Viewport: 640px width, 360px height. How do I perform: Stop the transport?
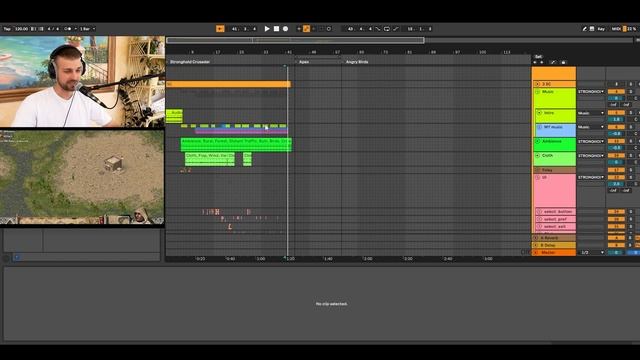(x=276, y=29)
